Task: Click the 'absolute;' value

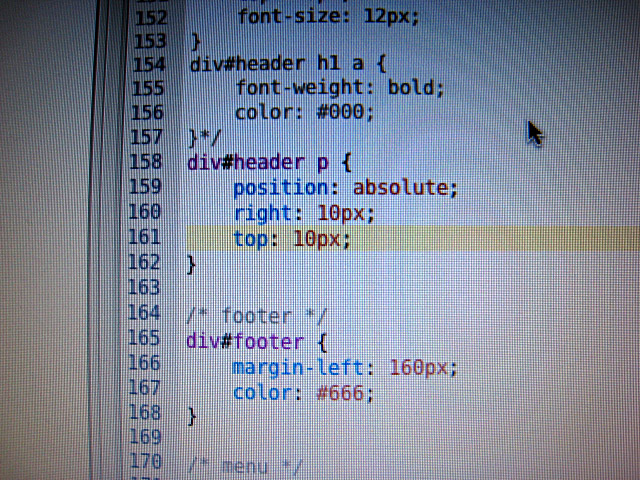Action: (x=405, y=188)
